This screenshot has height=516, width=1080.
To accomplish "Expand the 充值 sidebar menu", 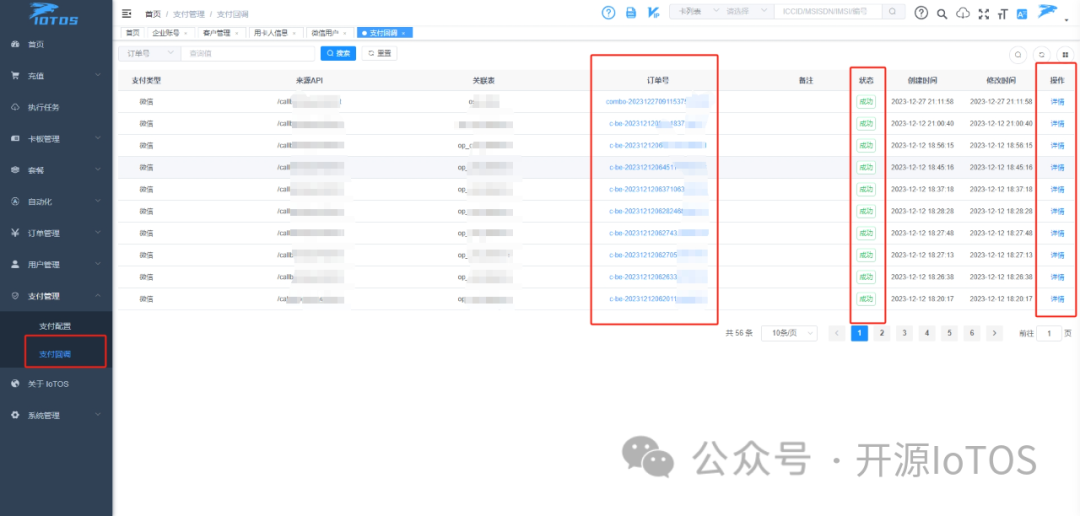I will pyautogui.click(x=56, y=76).
